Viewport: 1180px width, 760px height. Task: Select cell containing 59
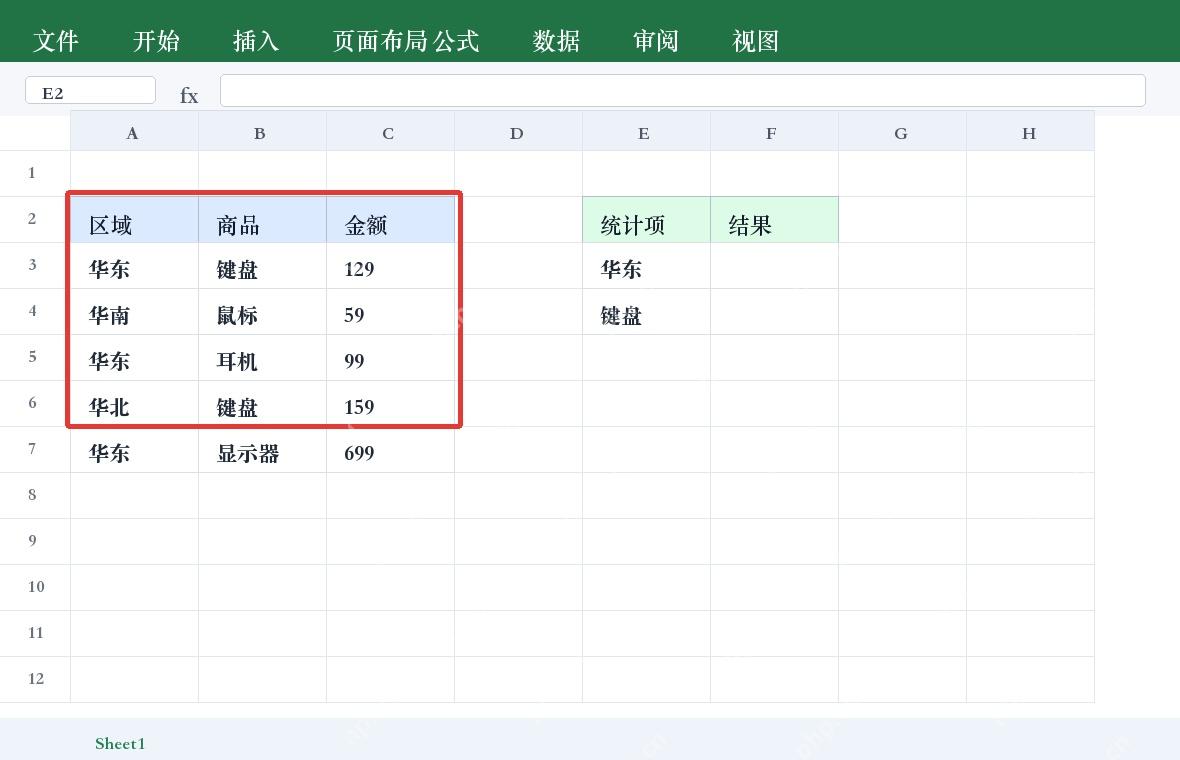tap(390, 312)
